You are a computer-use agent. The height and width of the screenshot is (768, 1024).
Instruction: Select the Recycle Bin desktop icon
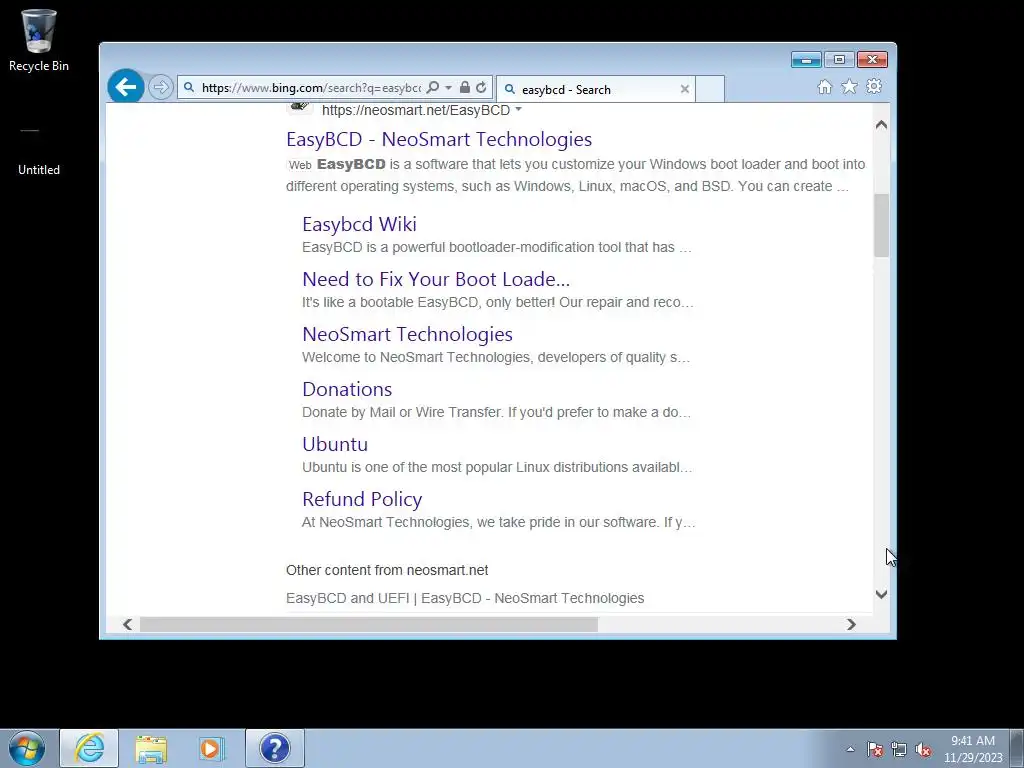(39, 40)
